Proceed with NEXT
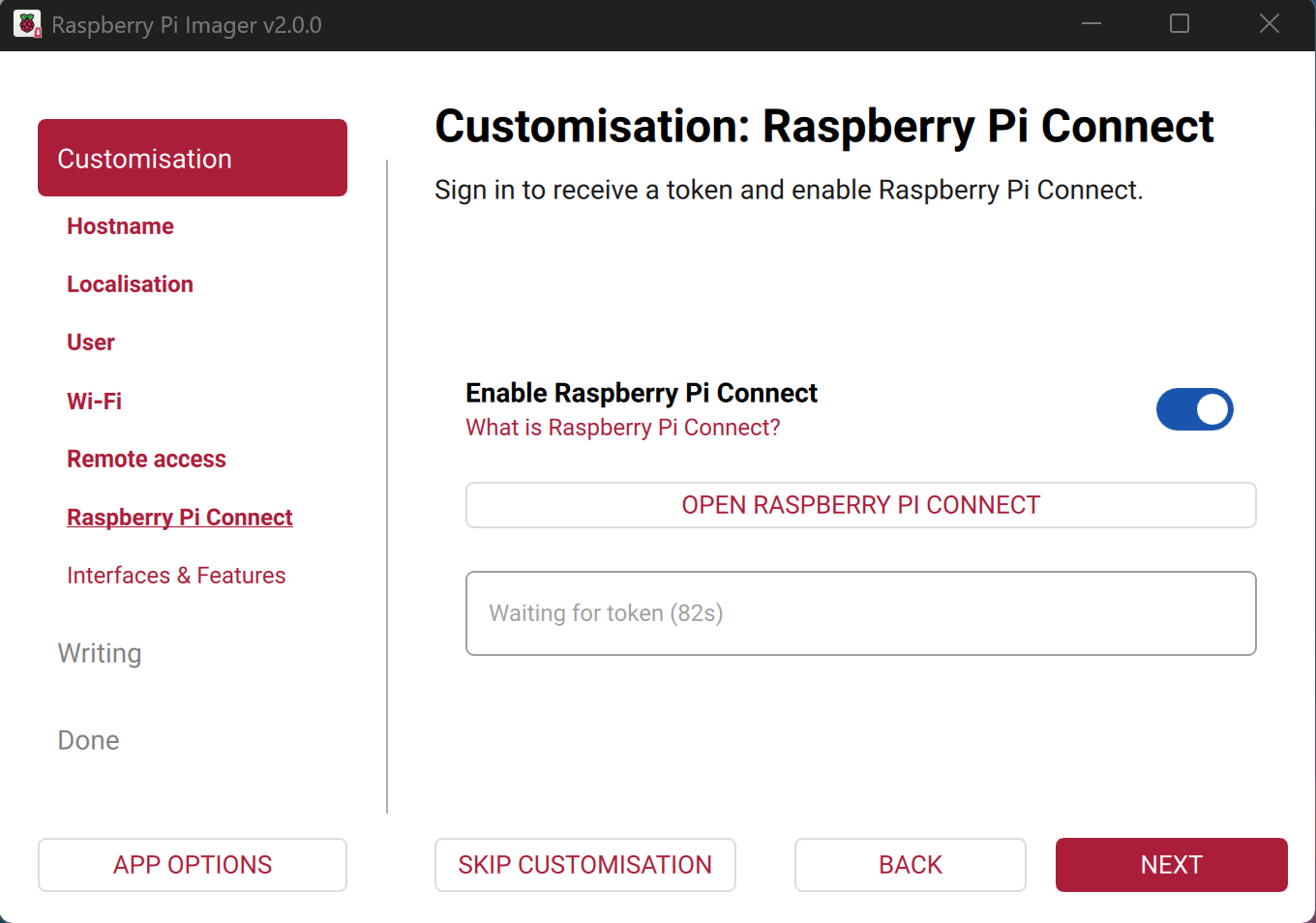The image size is (1316, 923). click(x=1171, y=864)
